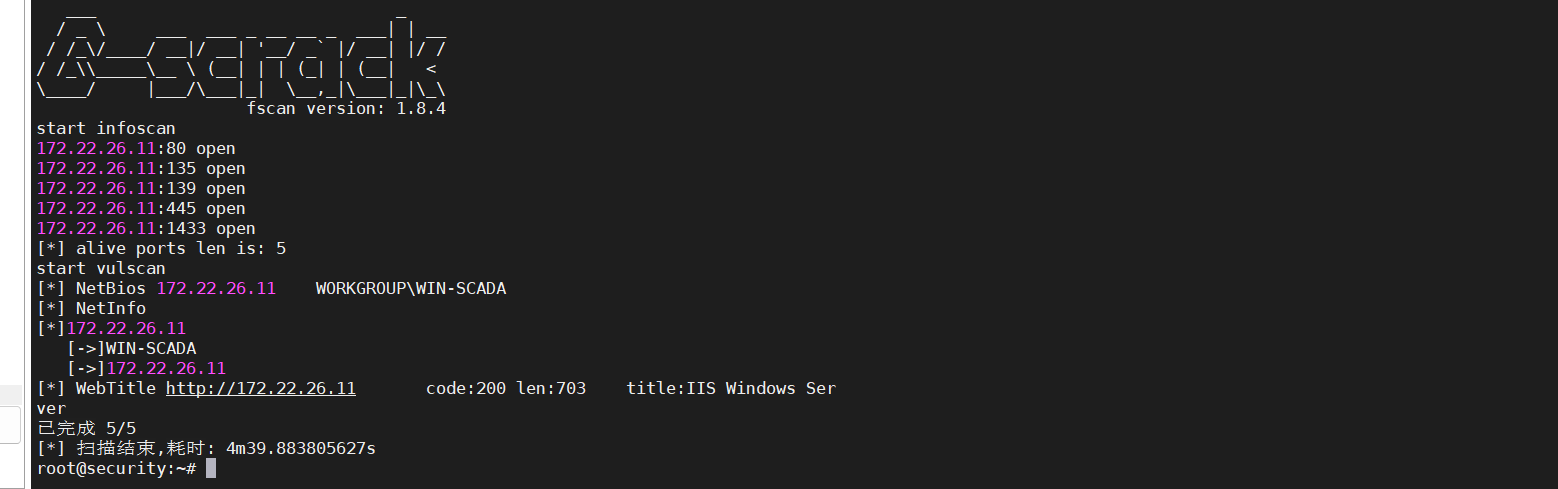The width and height of the screenshot is (1558, 489).
Task: Click the port 139 open result line
Action: click(140, 188)
